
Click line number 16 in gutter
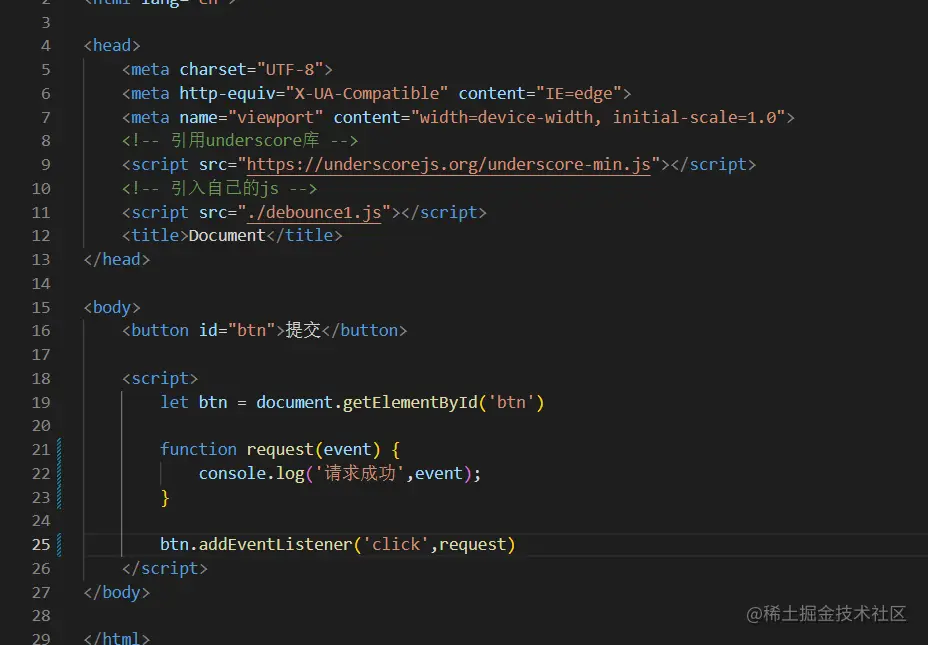coord(41,331)
